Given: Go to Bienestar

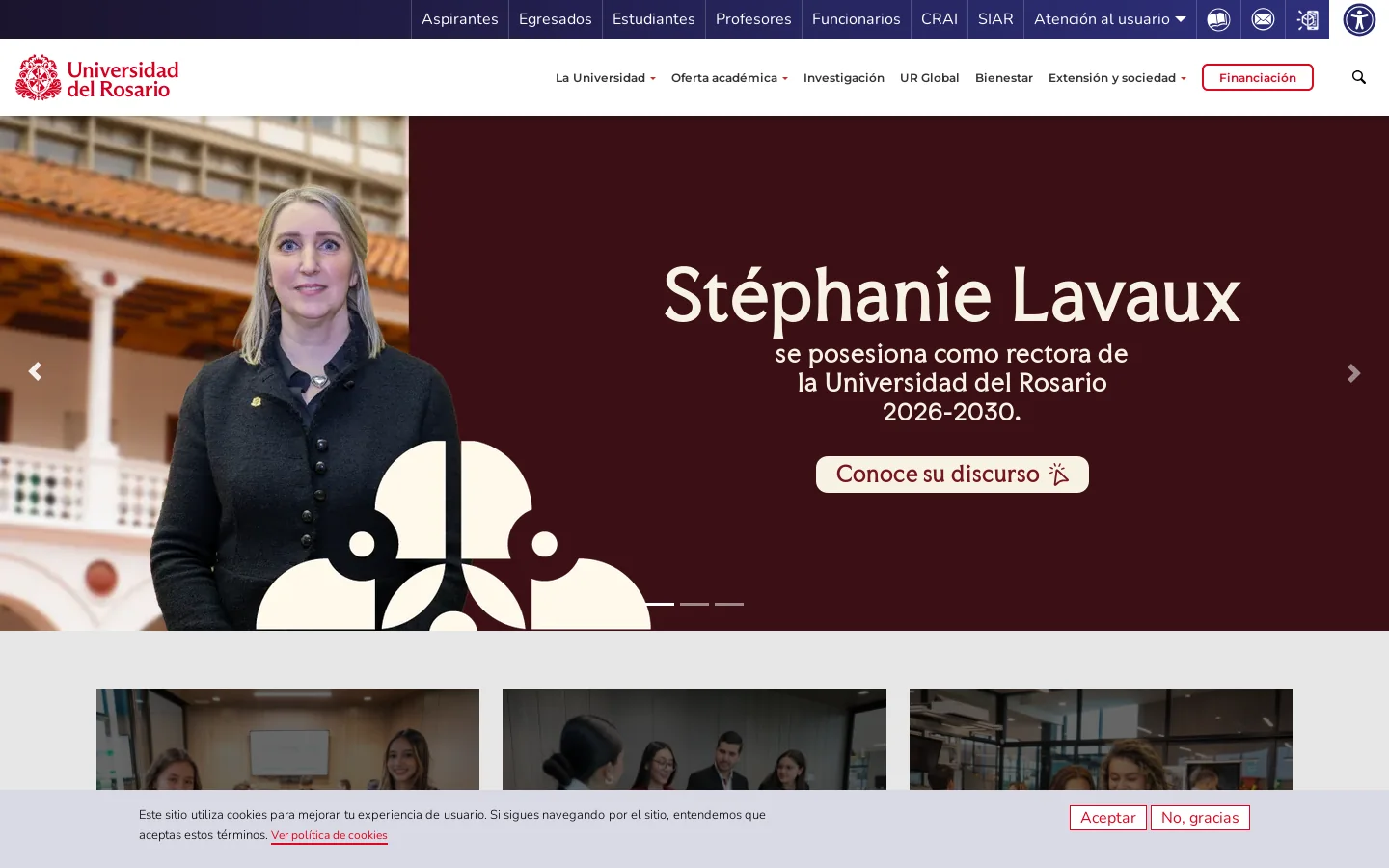Looking at the screenshot, I should [x=1004, y=78].
